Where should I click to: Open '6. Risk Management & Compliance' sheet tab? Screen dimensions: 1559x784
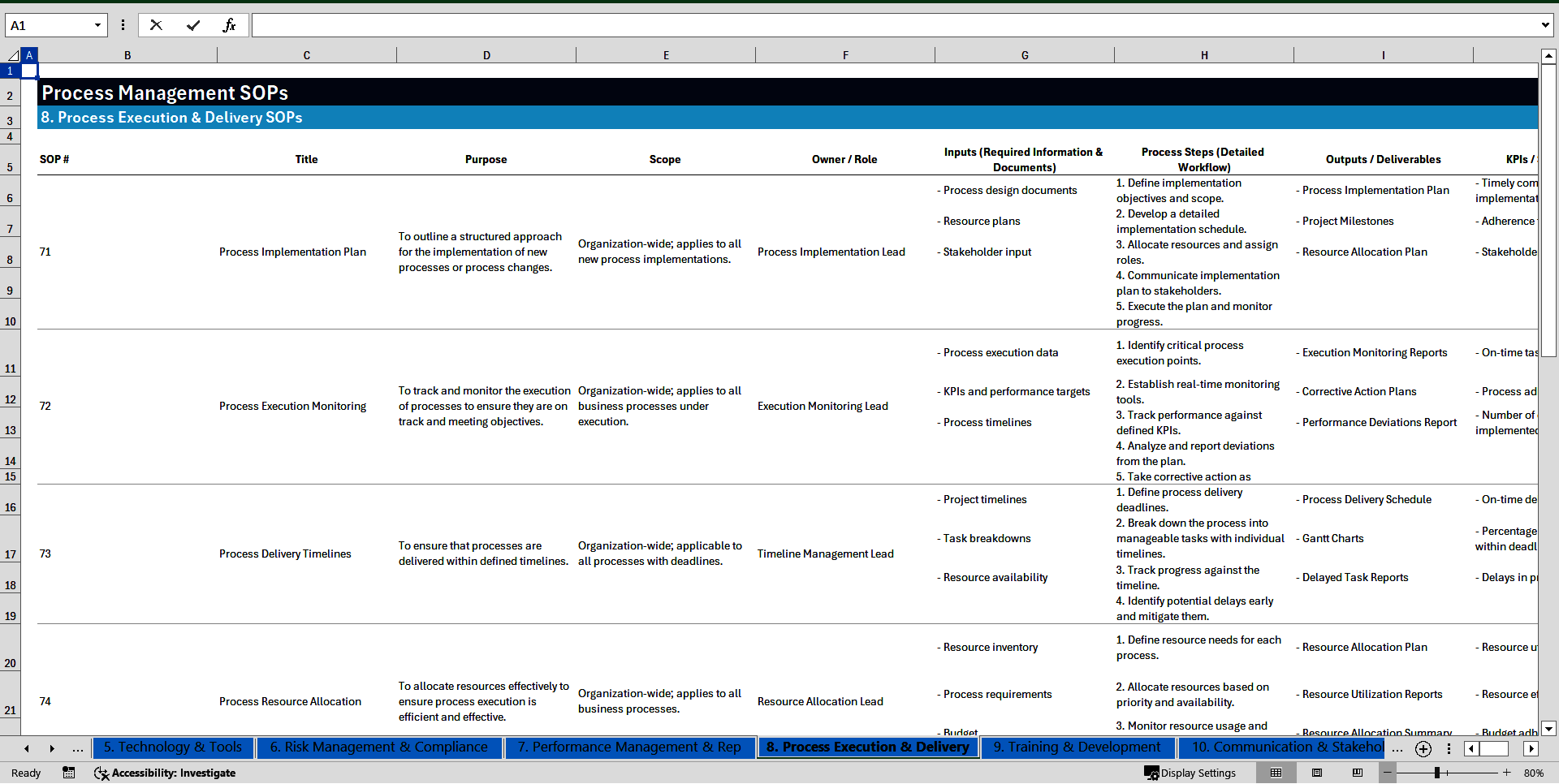378,747
